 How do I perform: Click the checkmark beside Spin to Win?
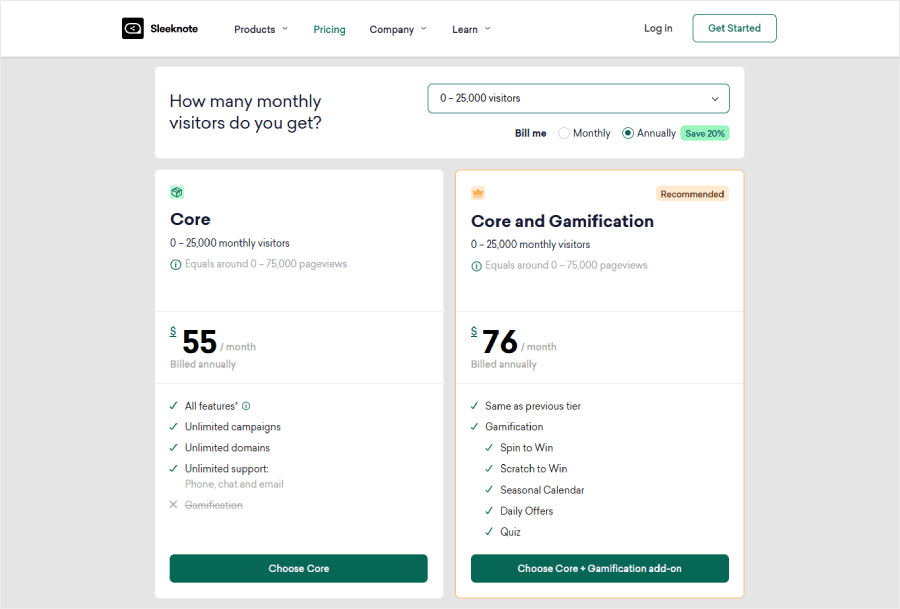pyautogui.click(x=489, y=447)
